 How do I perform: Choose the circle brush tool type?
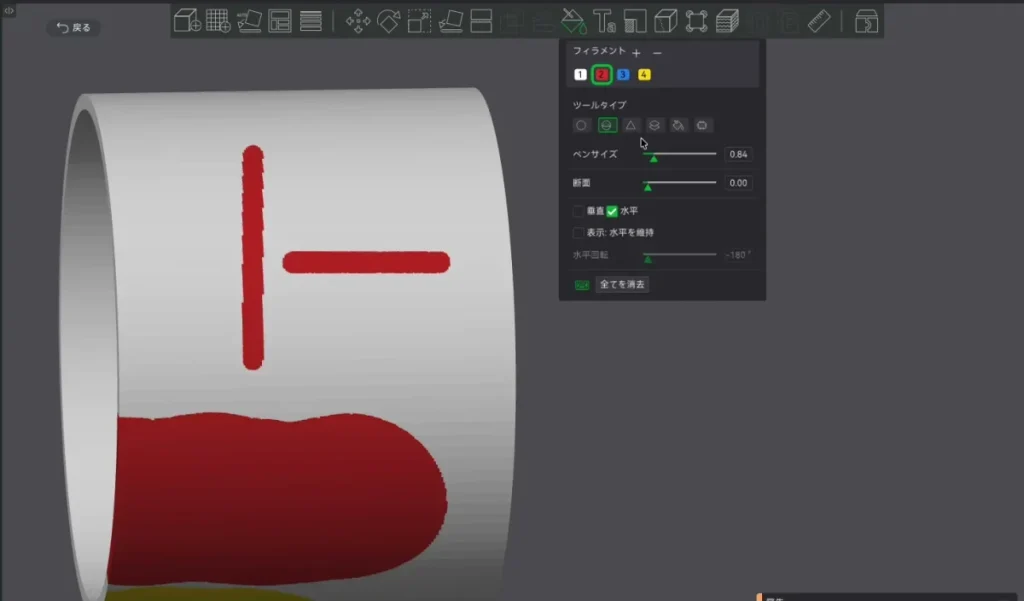click(x=581, y=125)
